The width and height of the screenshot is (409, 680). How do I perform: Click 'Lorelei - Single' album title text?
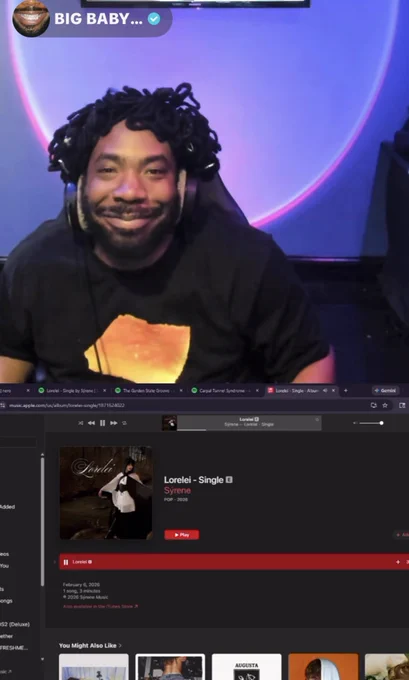[193, 480]
